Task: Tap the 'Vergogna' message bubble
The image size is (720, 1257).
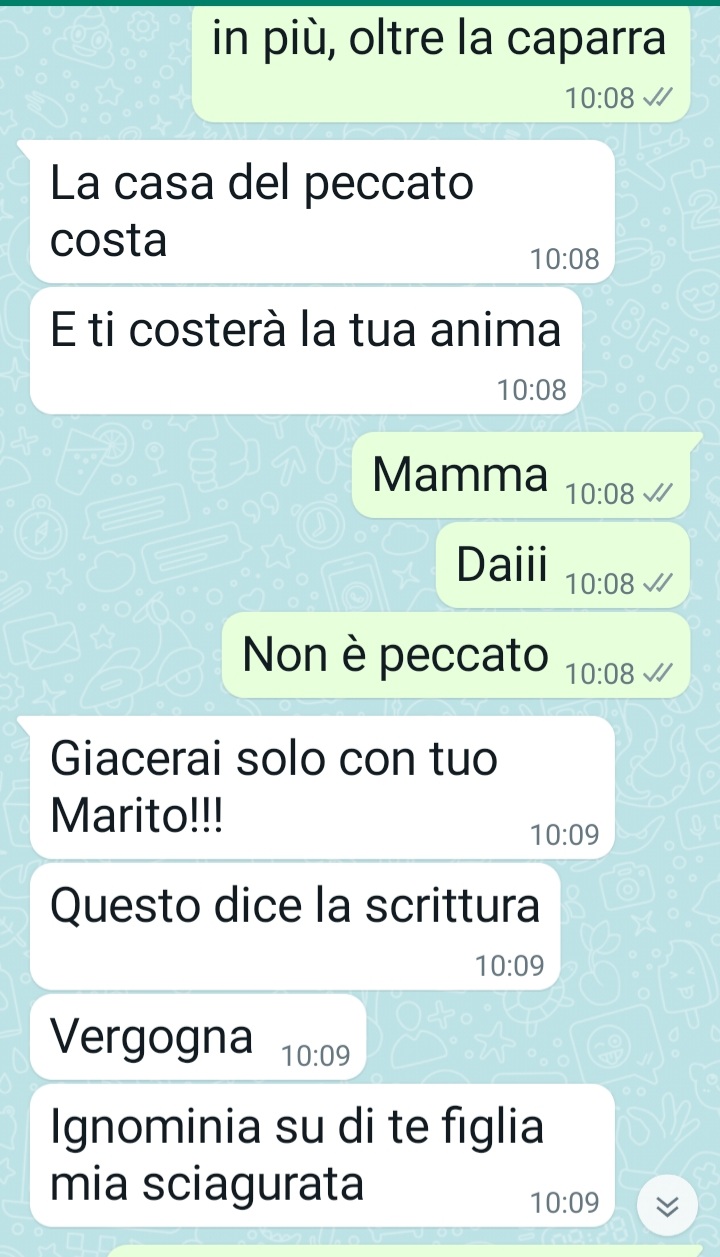Action: pyautogui.click(x=199, y=1037)
